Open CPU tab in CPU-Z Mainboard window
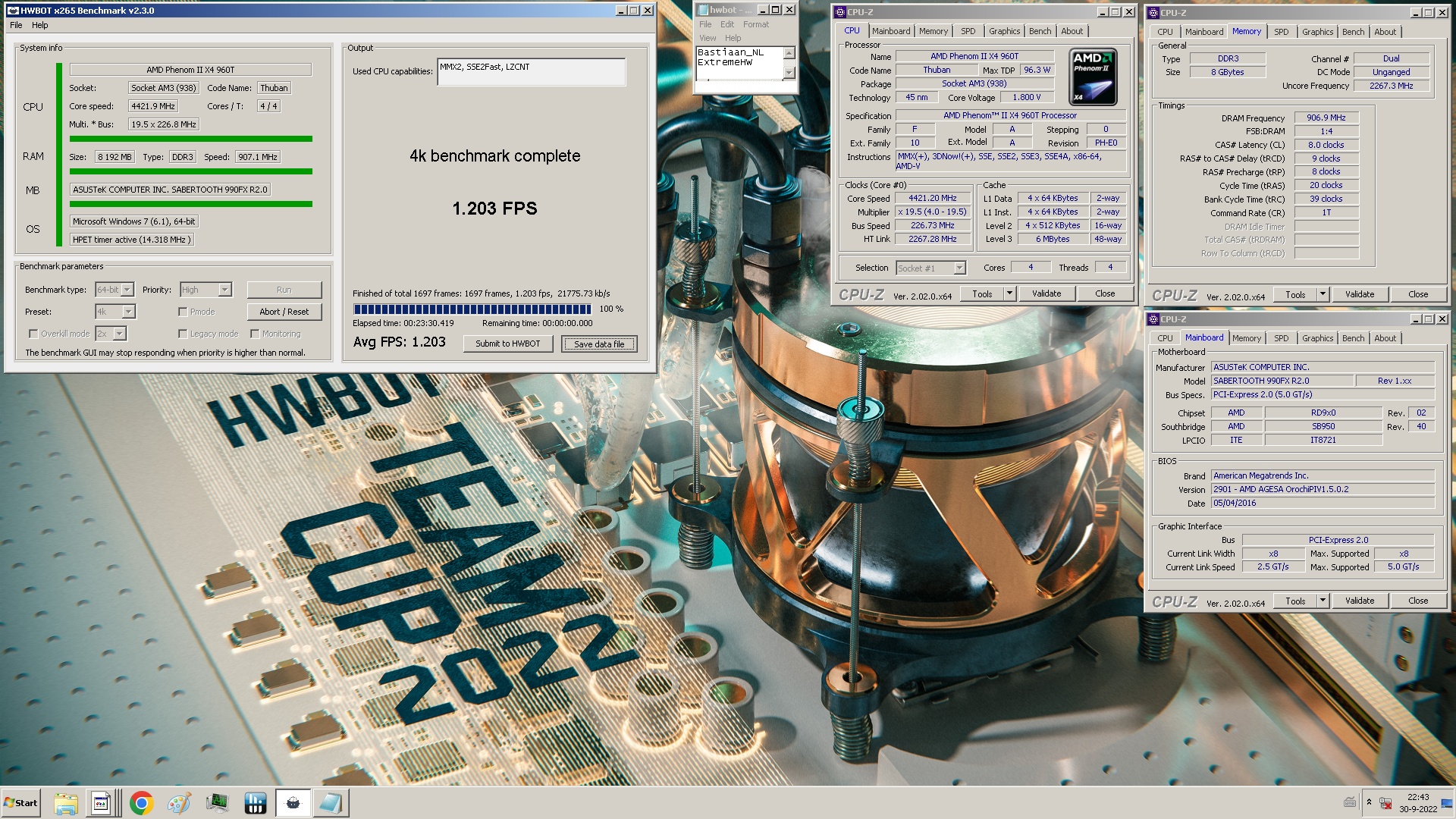The image size is (1456, 819). 1165,338
